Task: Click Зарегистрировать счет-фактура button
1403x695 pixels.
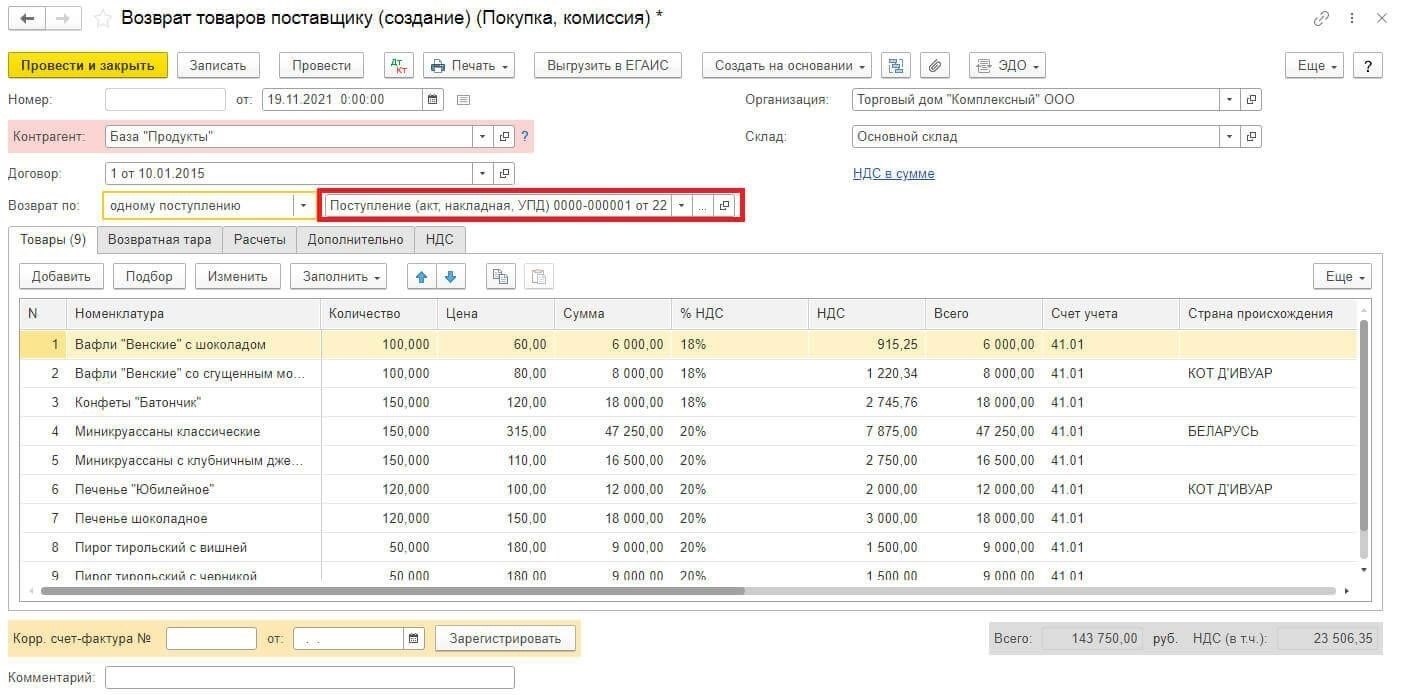Action: 505,638
